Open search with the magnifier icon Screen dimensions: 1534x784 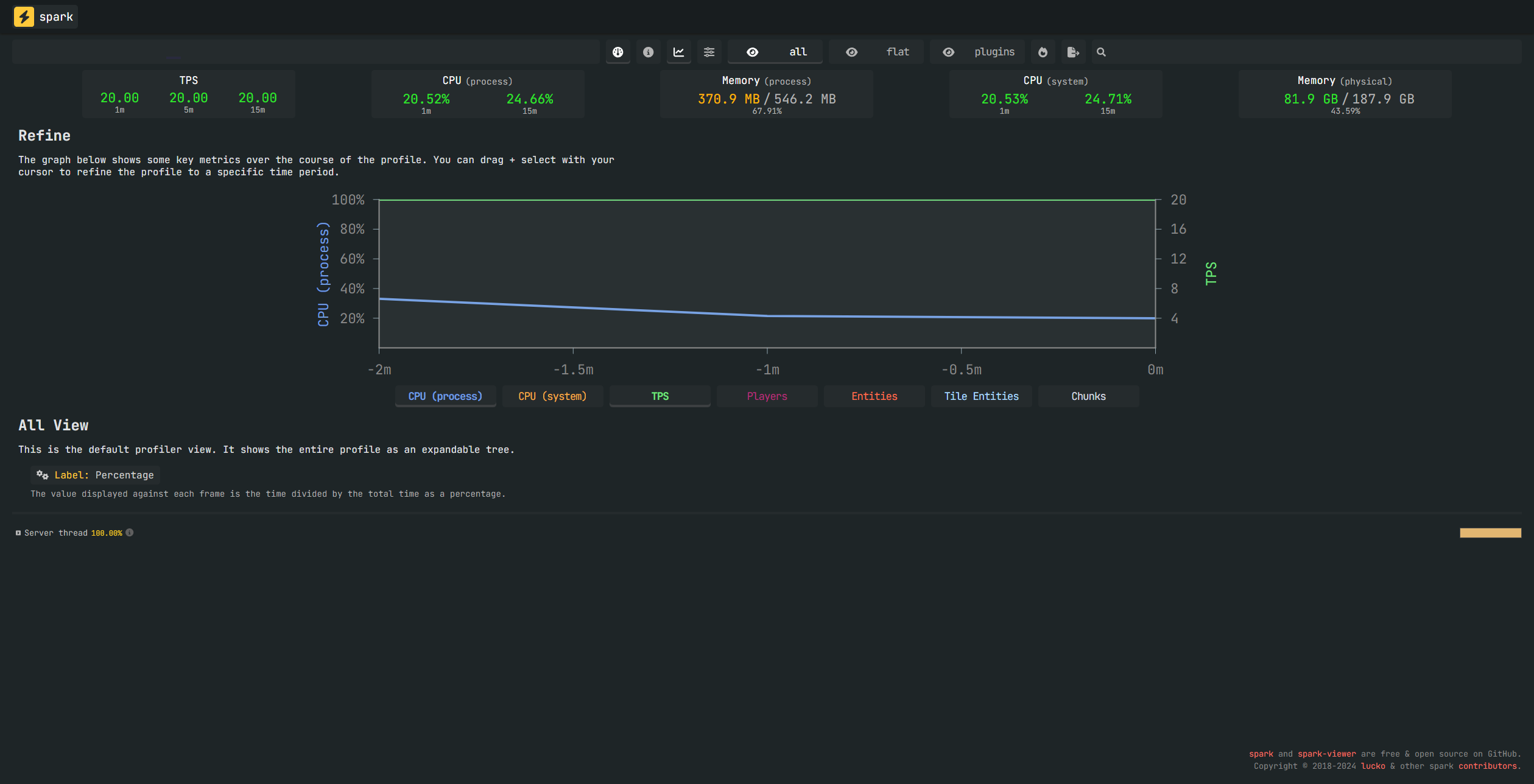tap(1101, 52)
